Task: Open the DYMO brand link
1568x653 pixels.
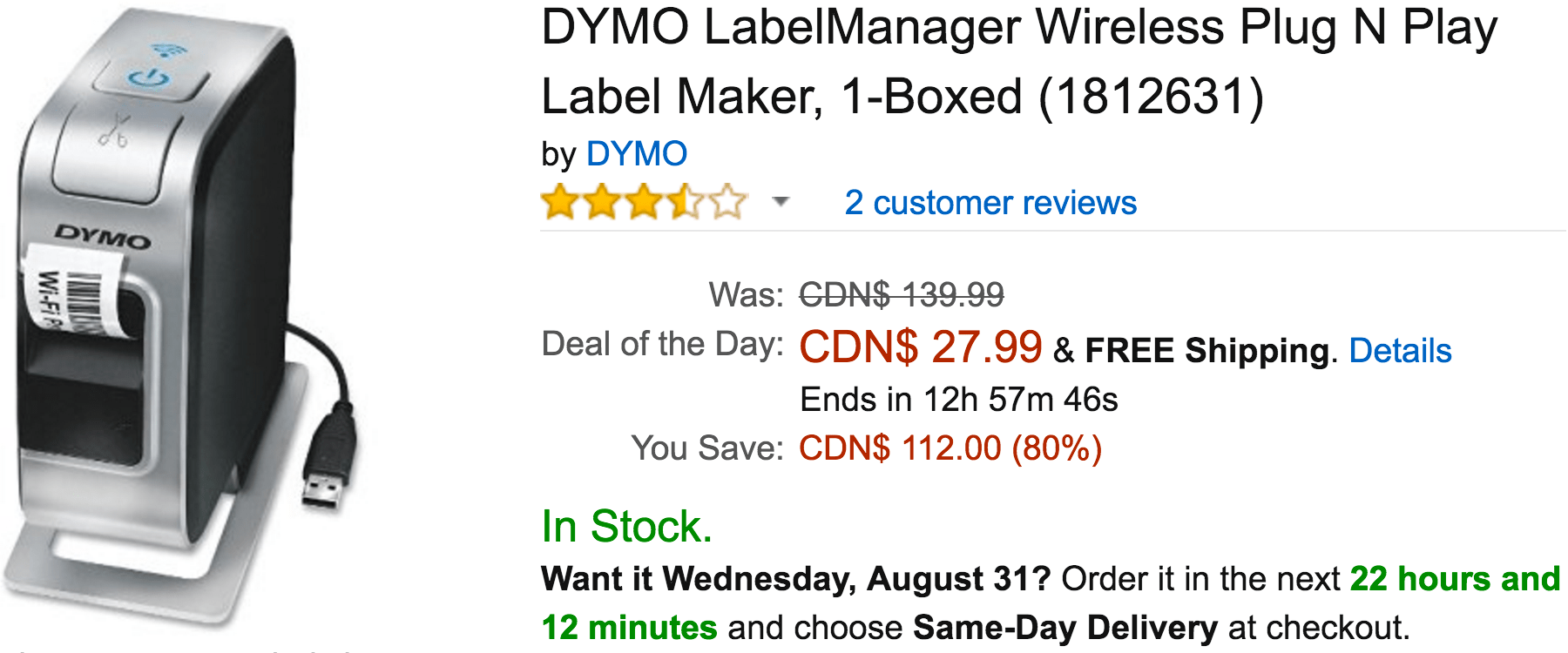Action: [637, 154]
